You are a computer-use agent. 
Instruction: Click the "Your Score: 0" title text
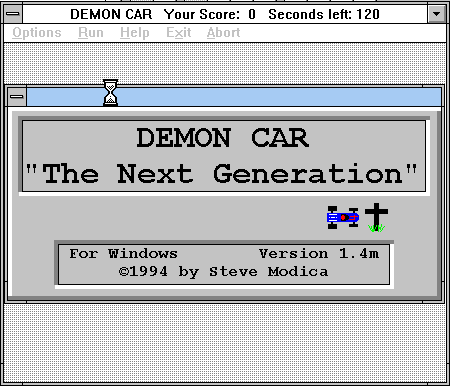pos(210,14)
